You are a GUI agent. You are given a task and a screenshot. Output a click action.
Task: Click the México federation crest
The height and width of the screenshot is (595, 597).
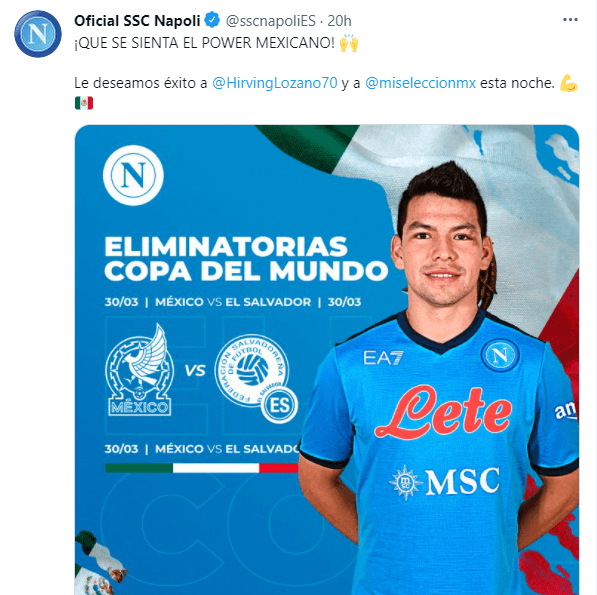click(140, 370)
